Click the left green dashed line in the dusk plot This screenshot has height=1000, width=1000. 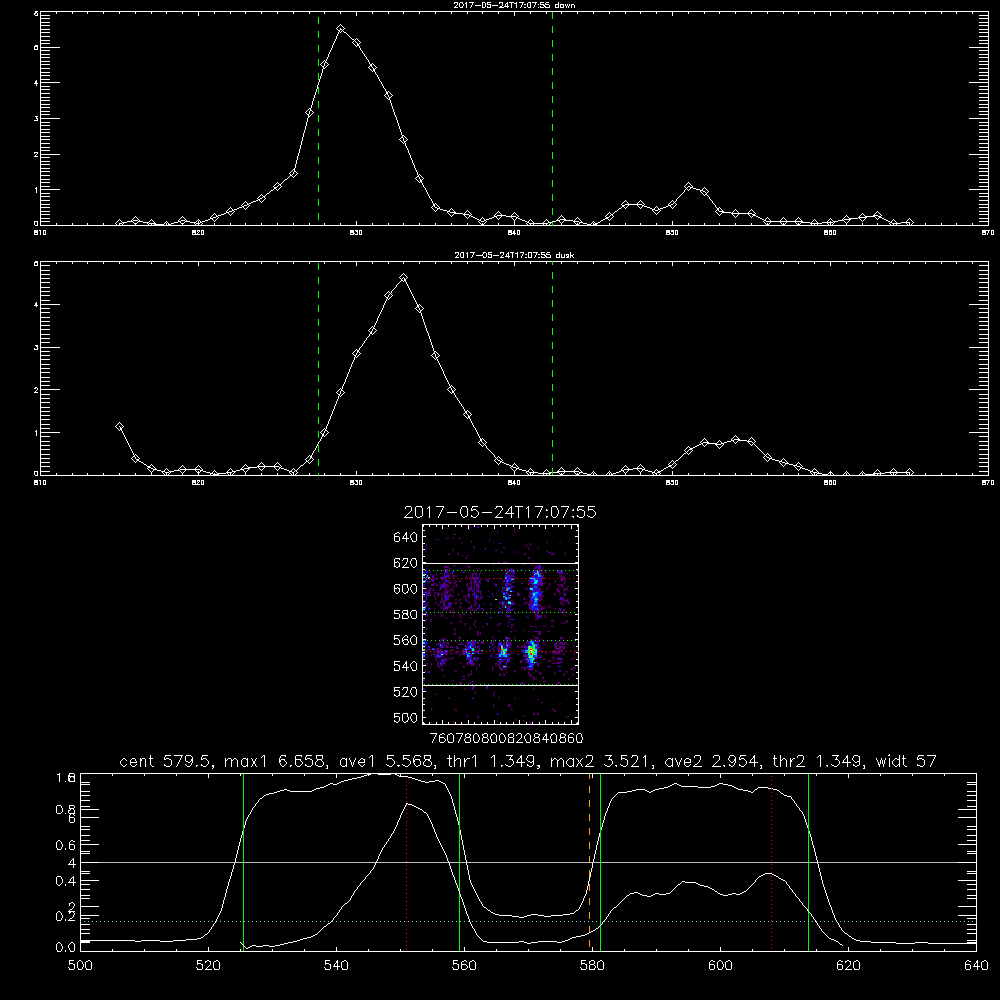(x=318, y=368)
